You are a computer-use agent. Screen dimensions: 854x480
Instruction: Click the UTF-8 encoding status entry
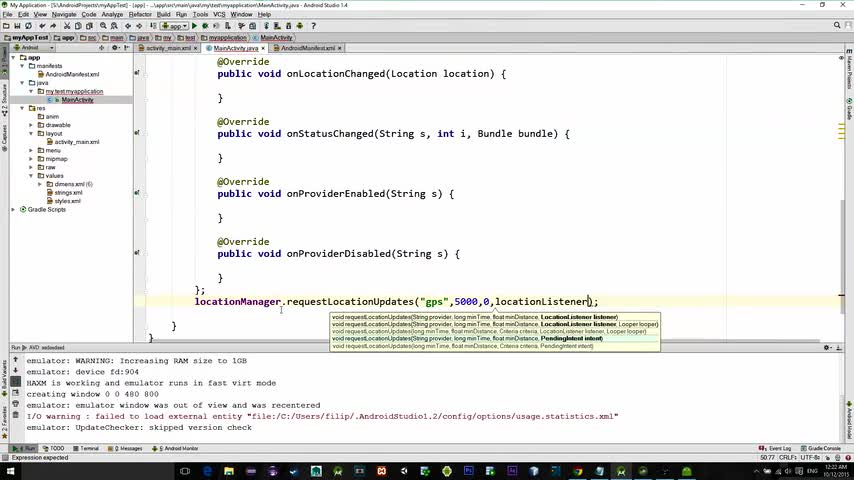[810, 458]
